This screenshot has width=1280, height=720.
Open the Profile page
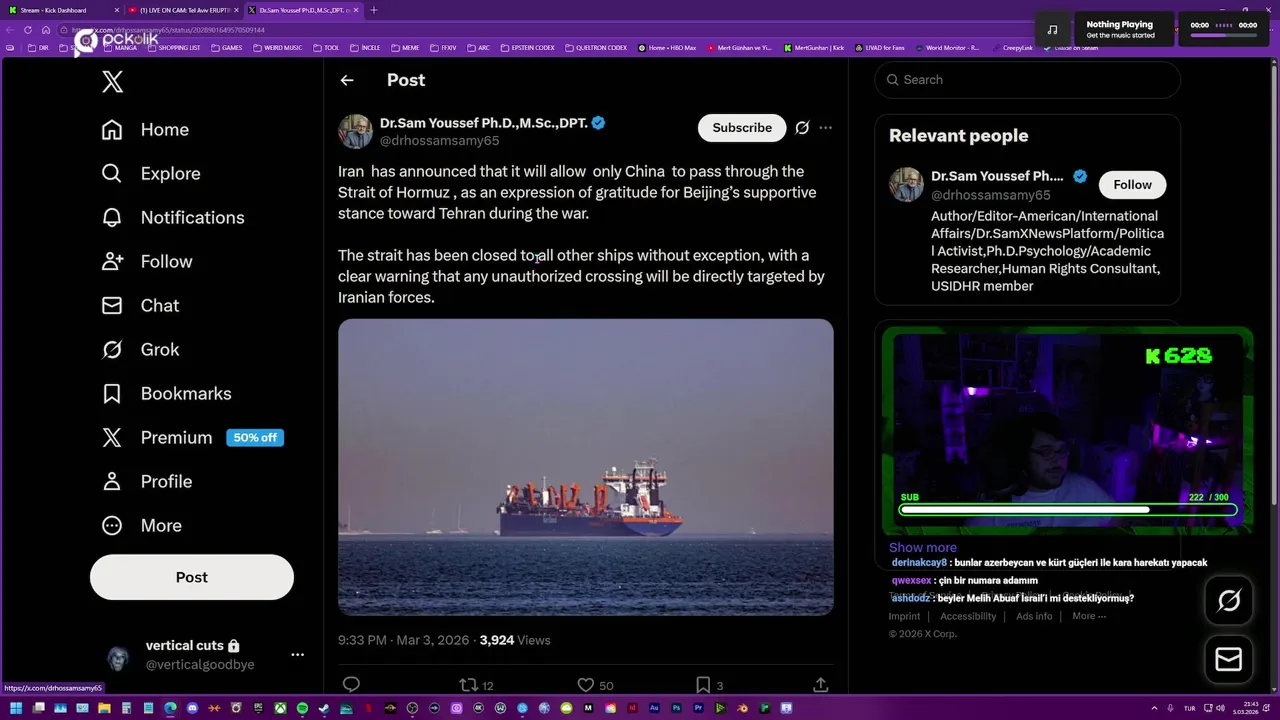(146, 482)
